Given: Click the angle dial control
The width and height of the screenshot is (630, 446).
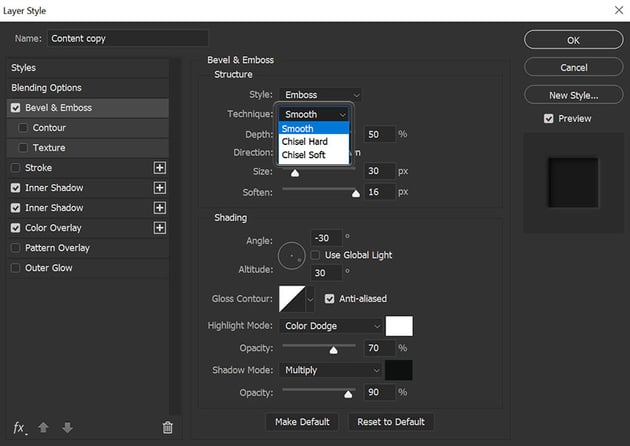Looking at the screenshot, I should (x=292, y=256).
